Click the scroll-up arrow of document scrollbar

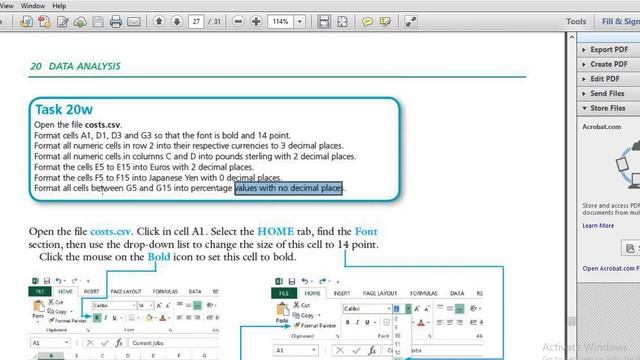(x=571, y=37)
